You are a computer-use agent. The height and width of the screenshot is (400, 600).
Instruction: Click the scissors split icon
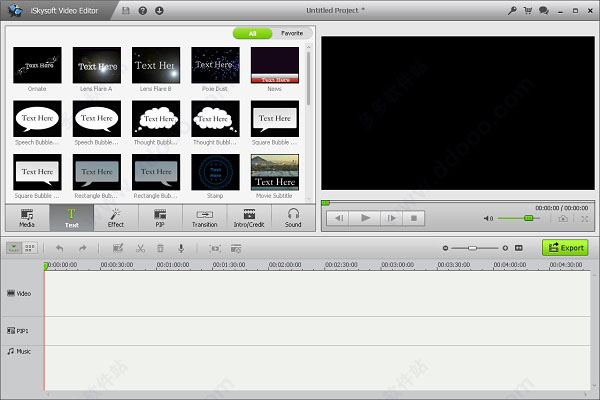click(140, 248)
